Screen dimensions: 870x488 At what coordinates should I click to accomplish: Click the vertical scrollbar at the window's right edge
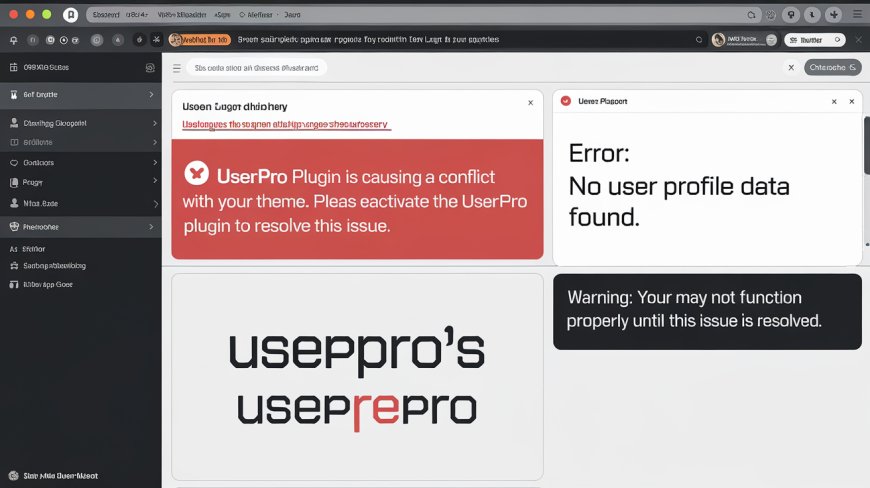[867, 145]
